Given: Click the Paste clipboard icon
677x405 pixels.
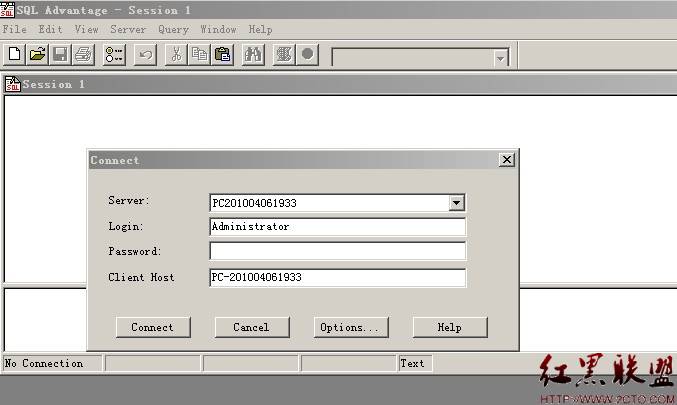Looking at the screenshot, I should pyautogui.click(x=222, y=54).
